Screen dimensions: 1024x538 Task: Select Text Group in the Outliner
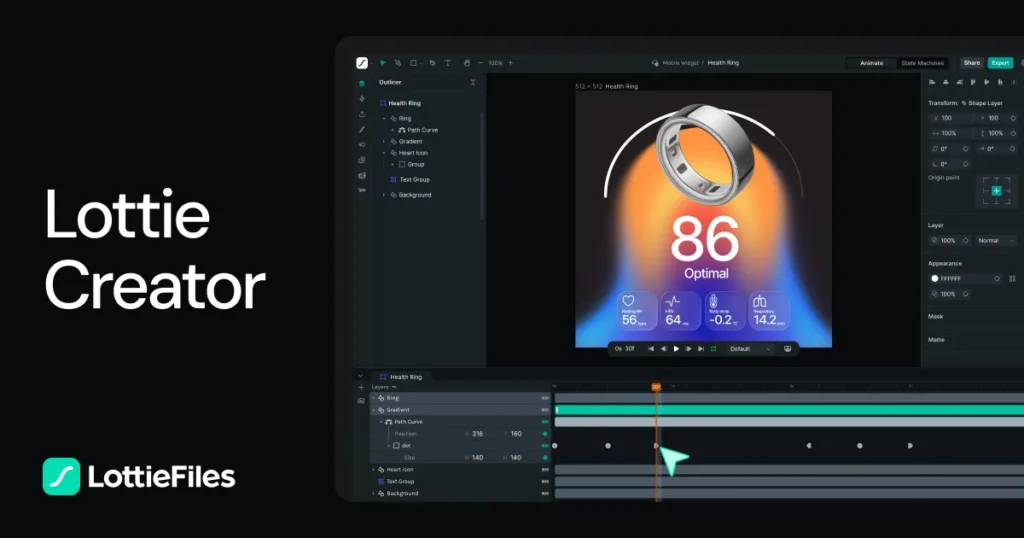coord(415,180)
